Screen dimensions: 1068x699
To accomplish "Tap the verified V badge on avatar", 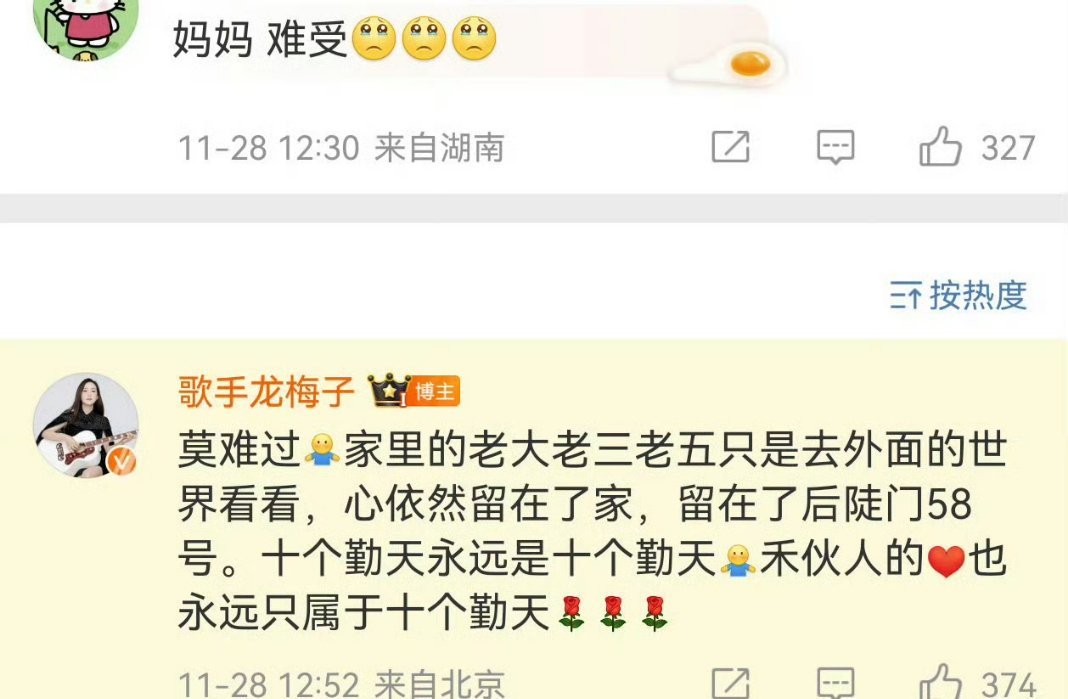I will coord(121,461).
